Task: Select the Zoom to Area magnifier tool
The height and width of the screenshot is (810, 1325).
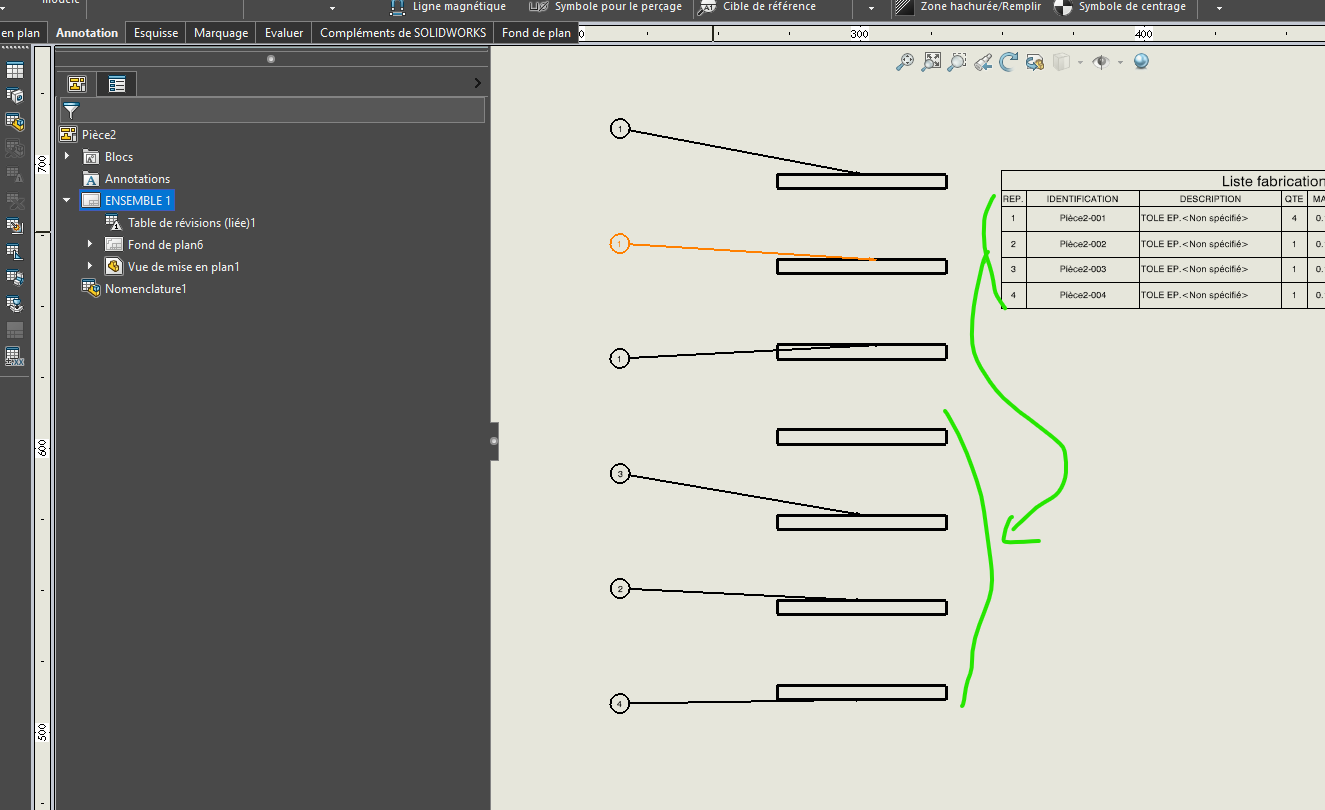Action: pyautogui.click(x=957, y=62)
